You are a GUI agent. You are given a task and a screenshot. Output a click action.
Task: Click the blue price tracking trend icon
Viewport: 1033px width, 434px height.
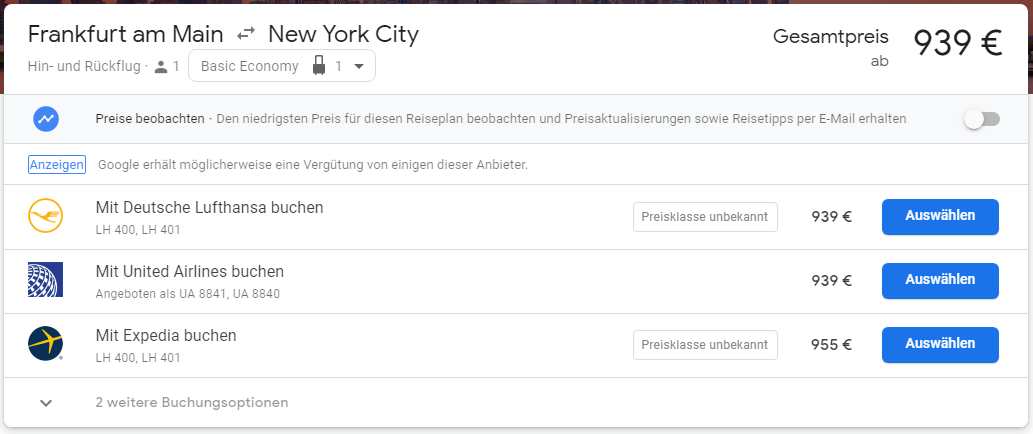[x=46, y=119]
